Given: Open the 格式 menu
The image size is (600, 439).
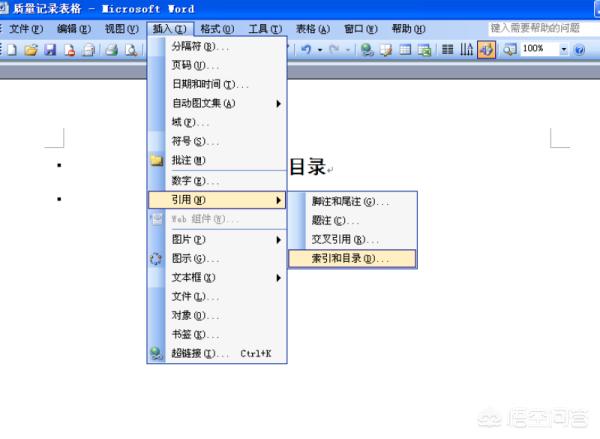Looking at the screenshot, I should coord(217,29).
